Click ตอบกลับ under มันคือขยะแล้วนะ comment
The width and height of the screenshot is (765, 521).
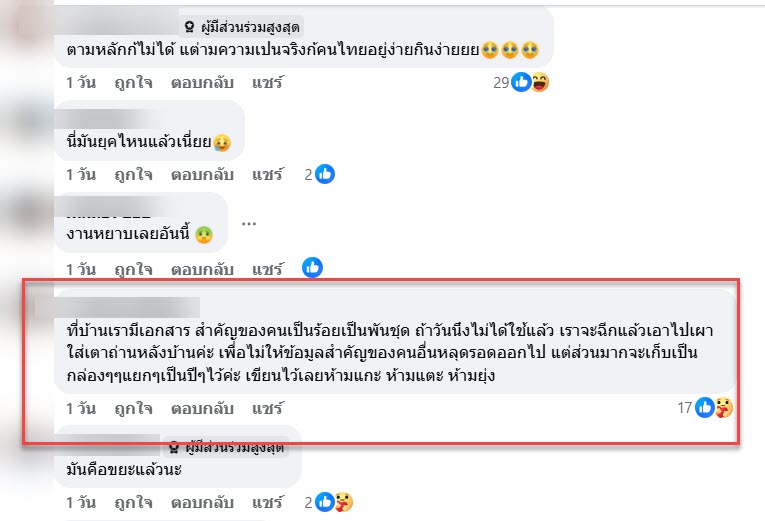point(202,502)
